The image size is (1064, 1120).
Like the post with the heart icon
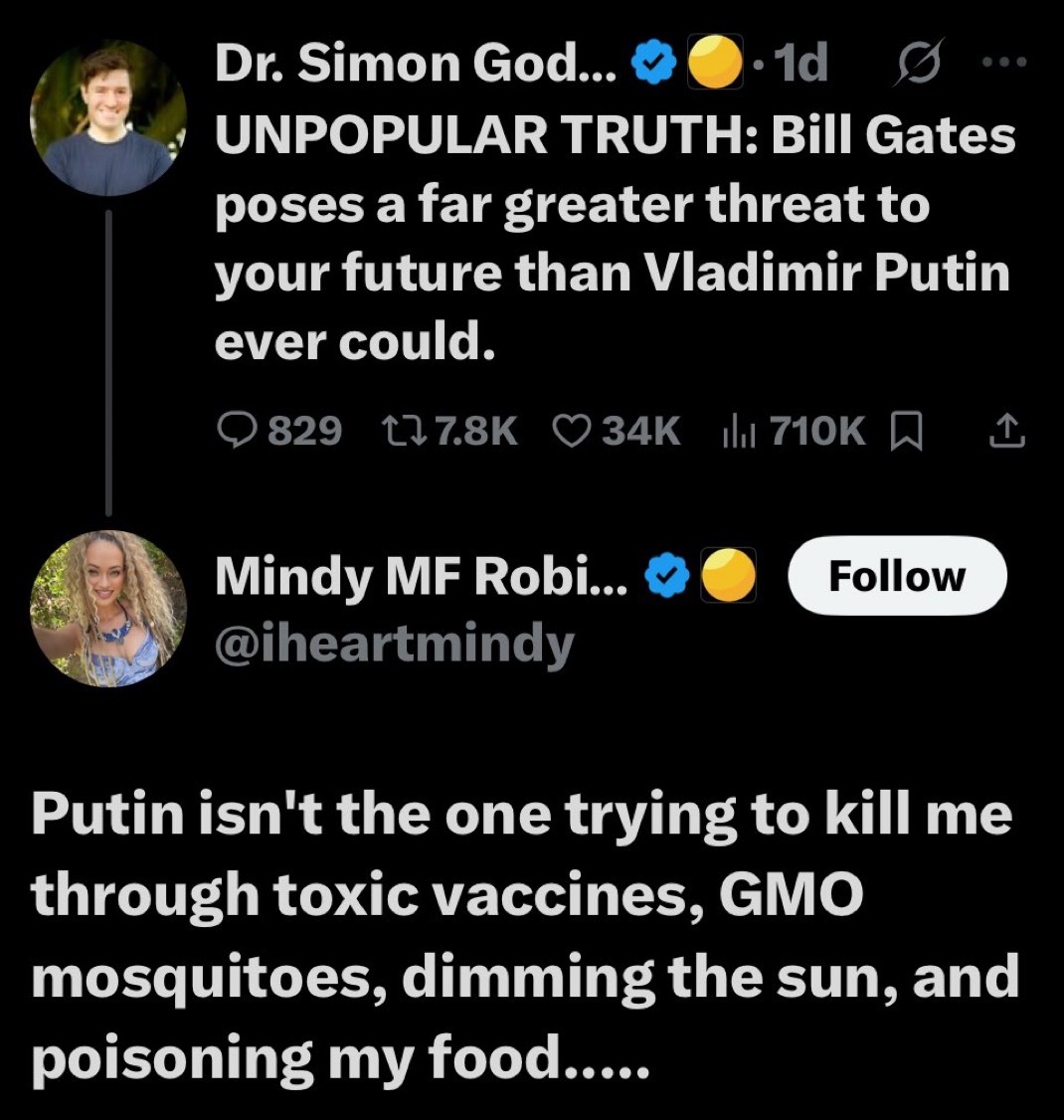click(x=570, y=431)
